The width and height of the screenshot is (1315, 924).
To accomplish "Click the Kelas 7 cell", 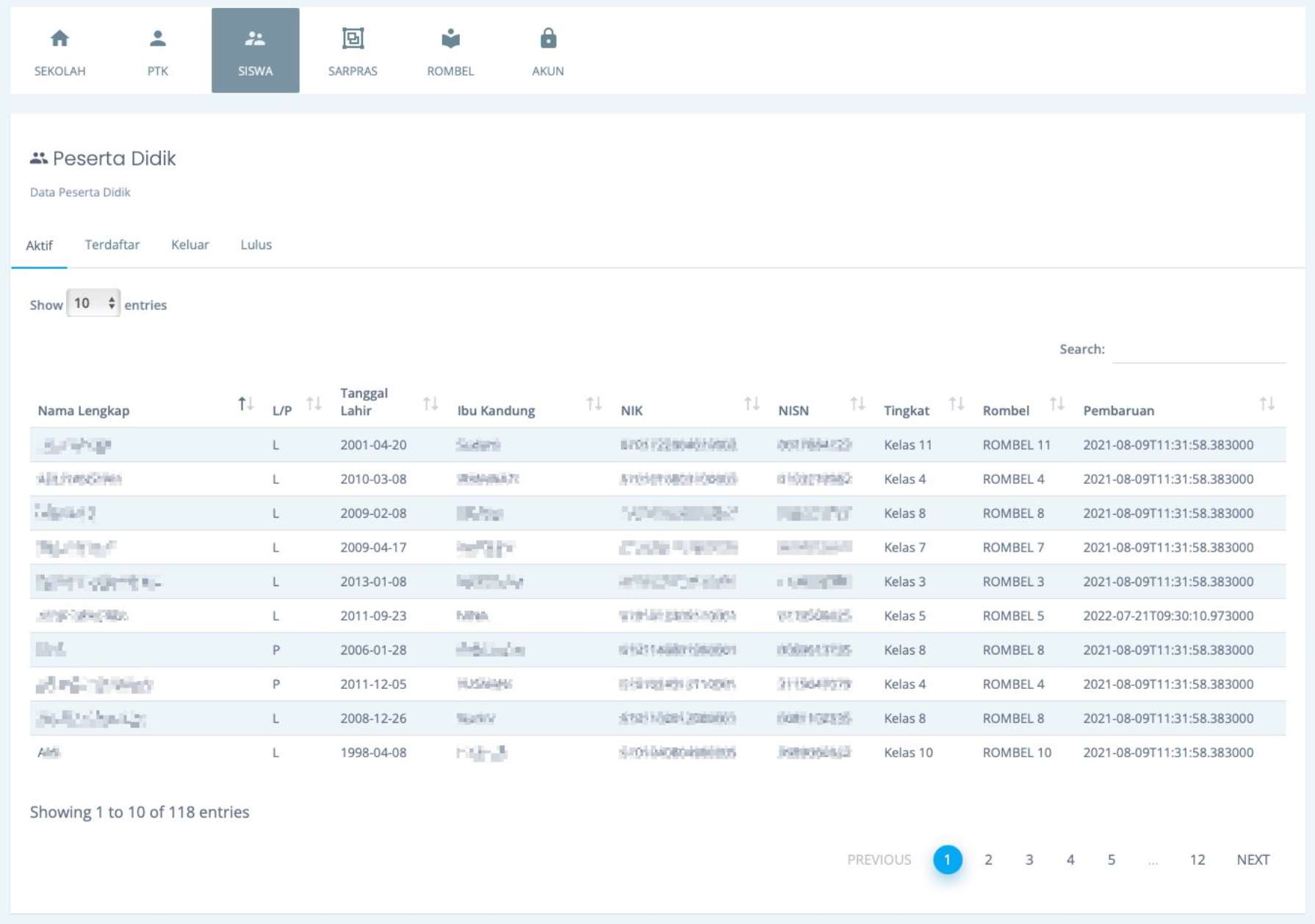I will point(904,547).
